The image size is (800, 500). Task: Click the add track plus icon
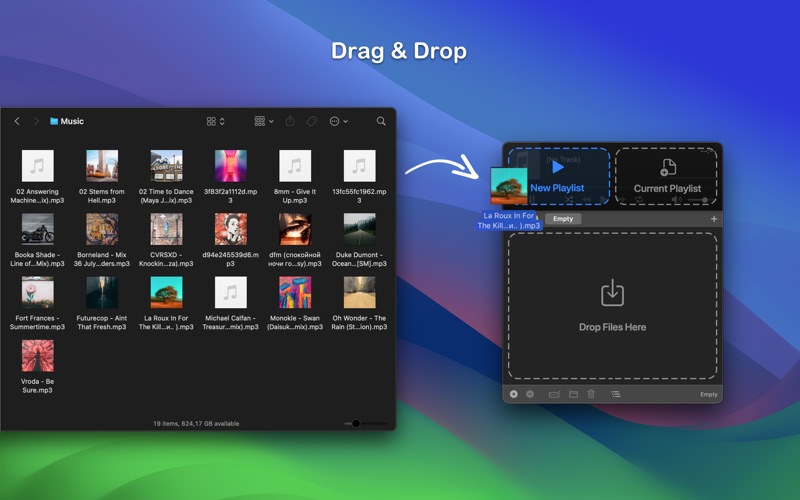pos(513,394)
